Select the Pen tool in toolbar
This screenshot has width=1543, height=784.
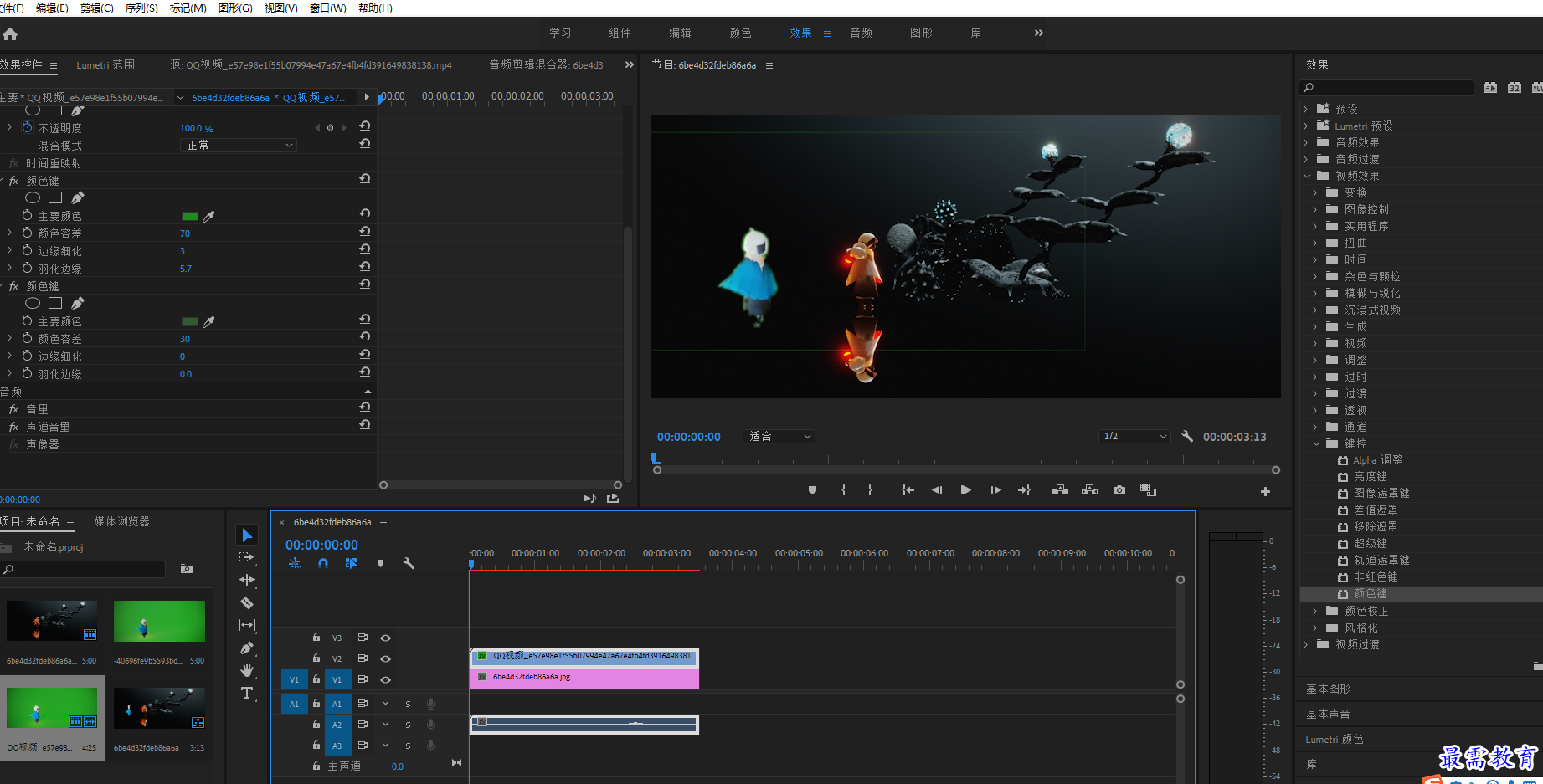coord(247,648)
